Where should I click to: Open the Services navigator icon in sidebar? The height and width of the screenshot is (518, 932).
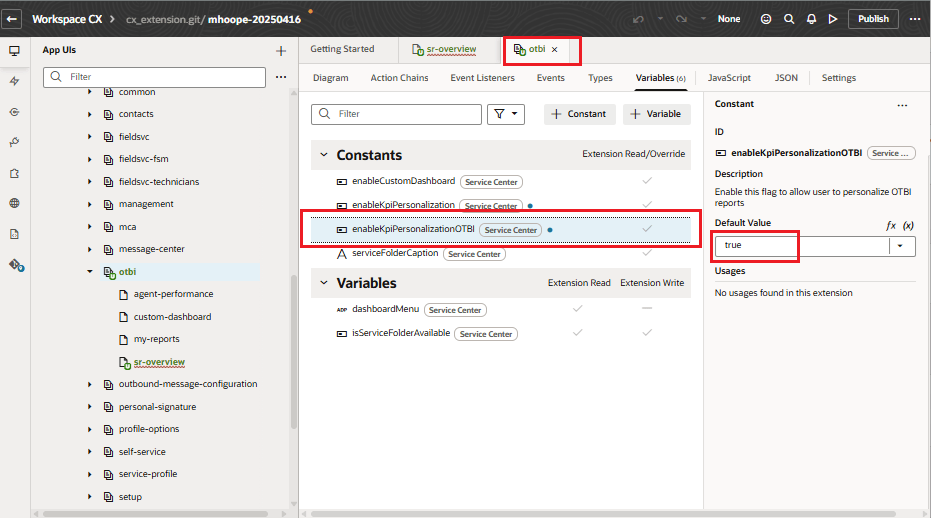14,112
